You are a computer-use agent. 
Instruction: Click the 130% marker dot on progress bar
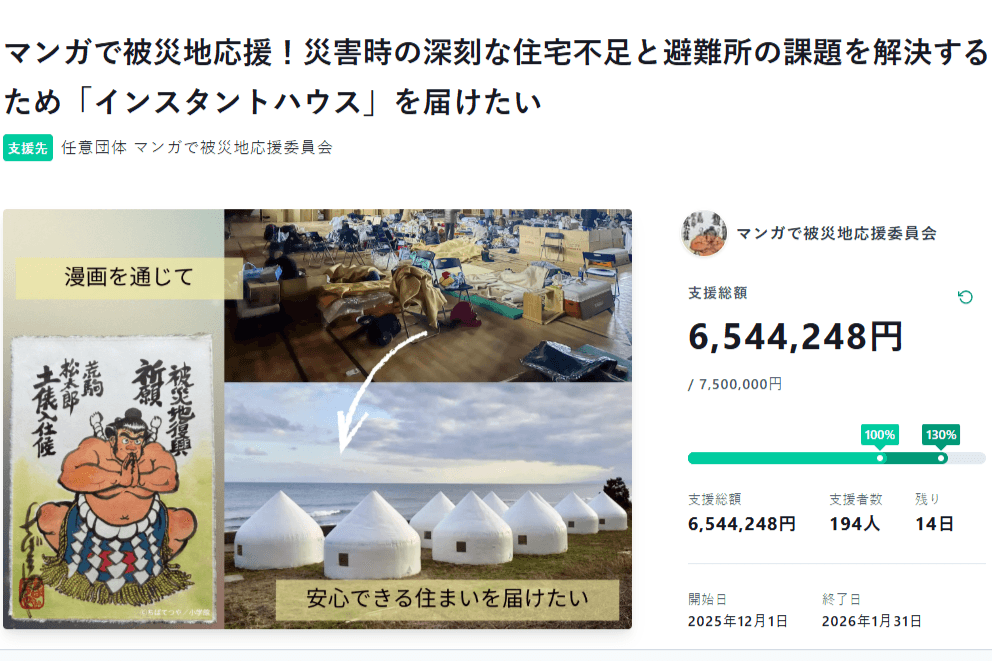pyautogui.click(x=938, y=458)
